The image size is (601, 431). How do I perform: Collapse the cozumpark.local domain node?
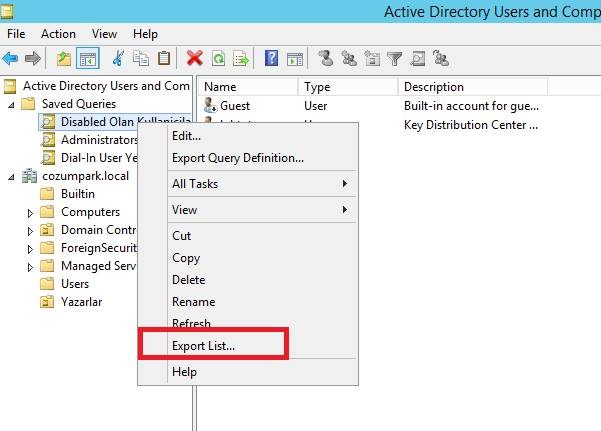[11, 177]
